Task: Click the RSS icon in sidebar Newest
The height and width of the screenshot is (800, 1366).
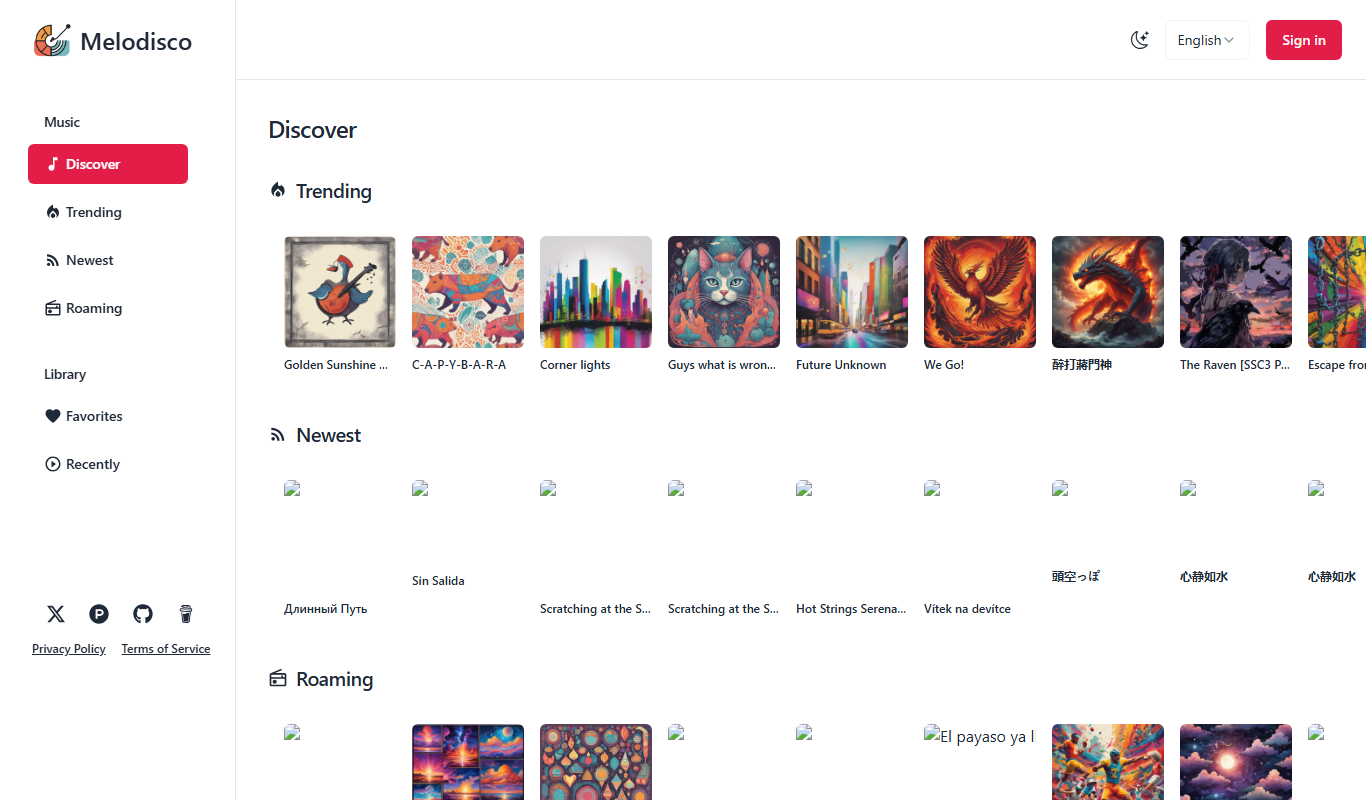Action: [53, 260]
